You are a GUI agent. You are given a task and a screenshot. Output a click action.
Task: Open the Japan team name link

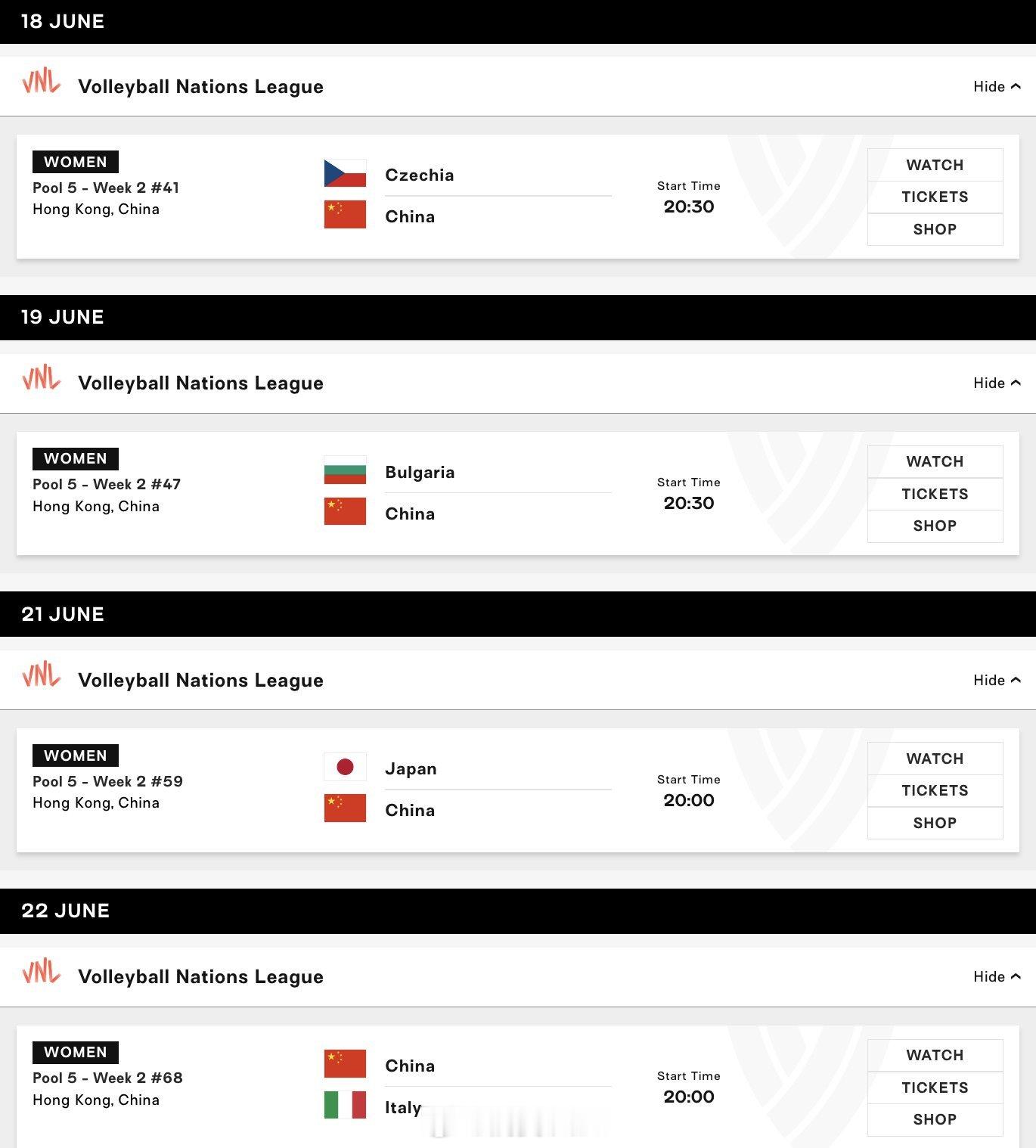(411, 768)
